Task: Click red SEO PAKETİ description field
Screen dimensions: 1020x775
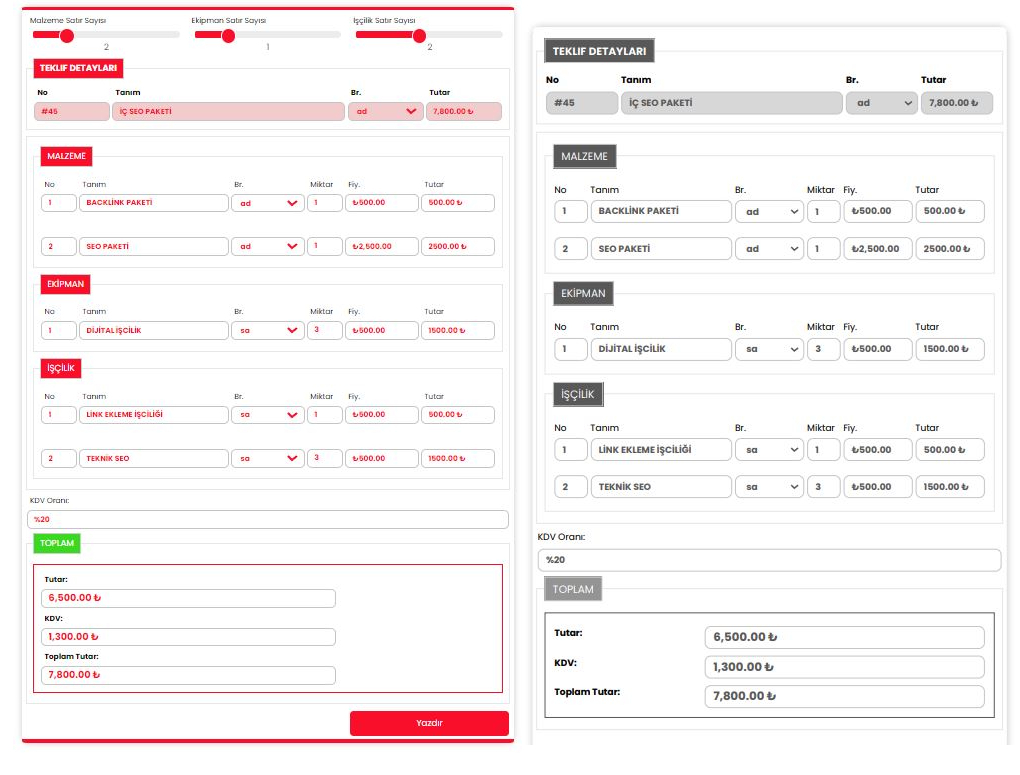Action: coord(154,246)
